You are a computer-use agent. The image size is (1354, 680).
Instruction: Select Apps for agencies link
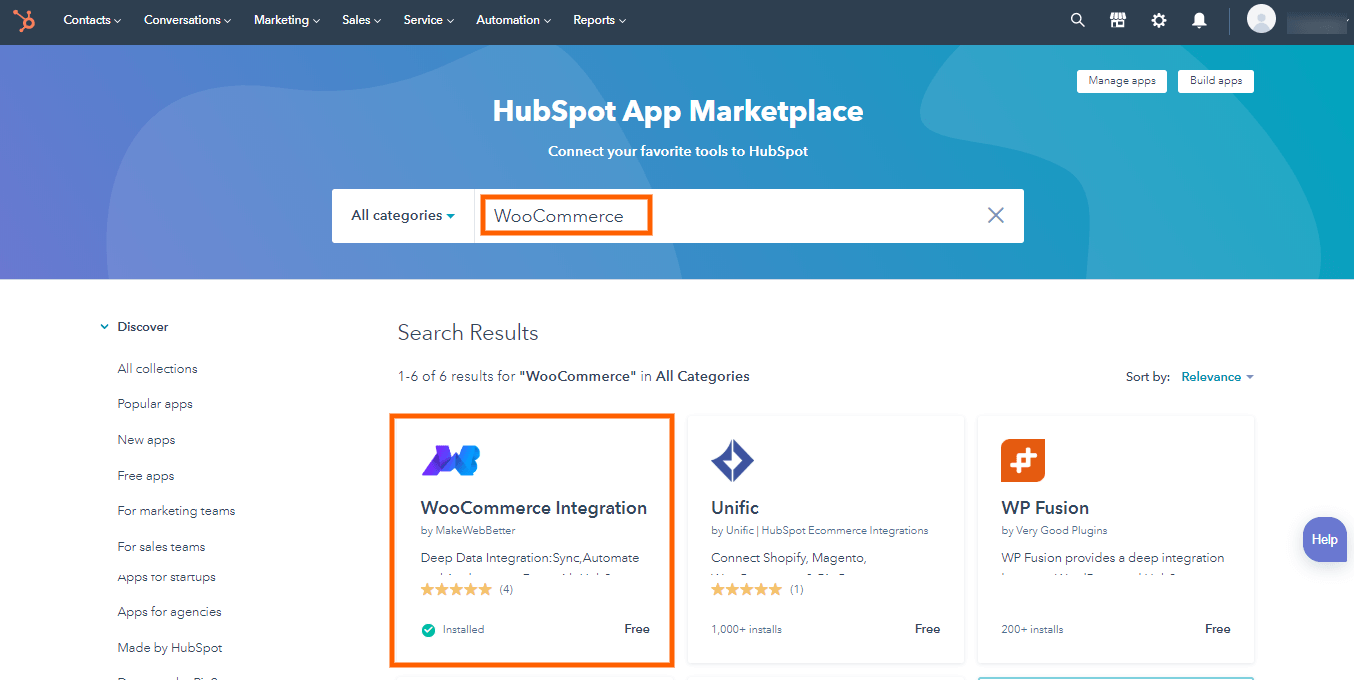pos(170,612)
